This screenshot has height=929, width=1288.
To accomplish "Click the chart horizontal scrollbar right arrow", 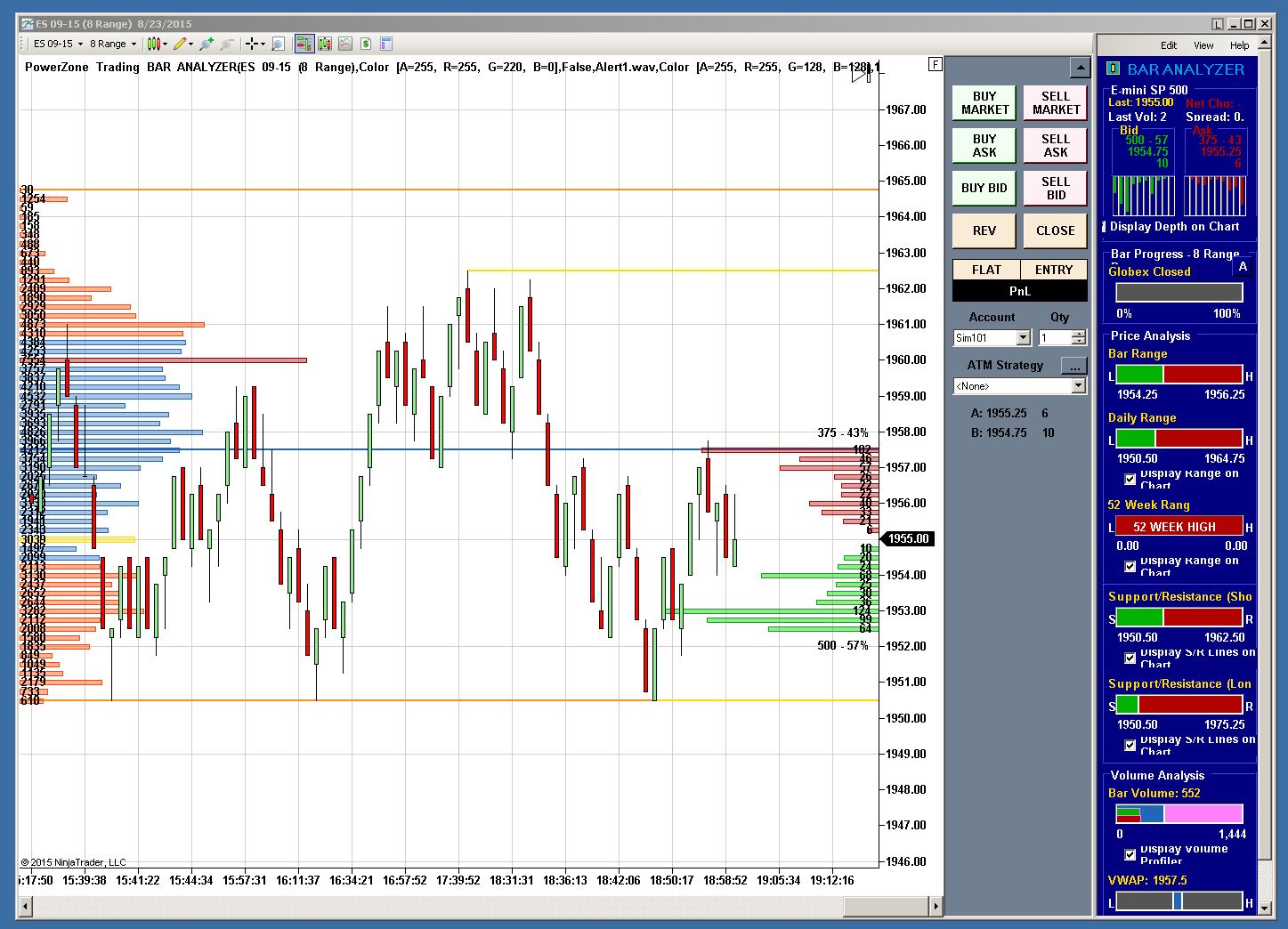I will [x=936, y=907].
